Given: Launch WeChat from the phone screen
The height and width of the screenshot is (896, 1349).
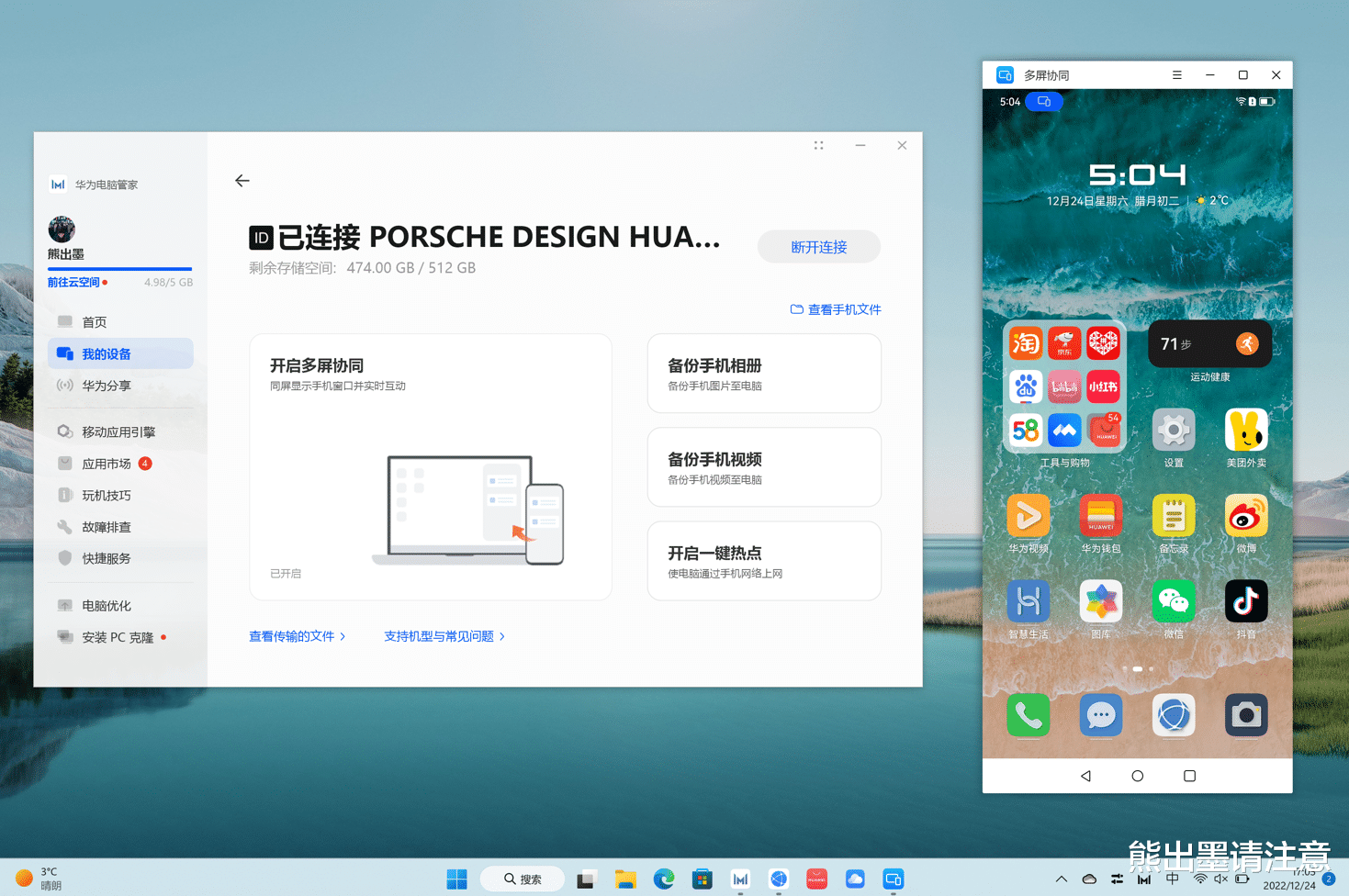Looking at the screenshot, I should coord(1174,600).
